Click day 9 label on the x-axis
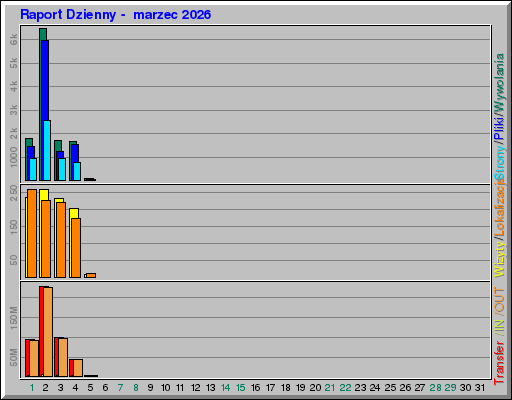The height and width of the screenshot is (400, 512). pyautogui.click(x=150, y=388)
